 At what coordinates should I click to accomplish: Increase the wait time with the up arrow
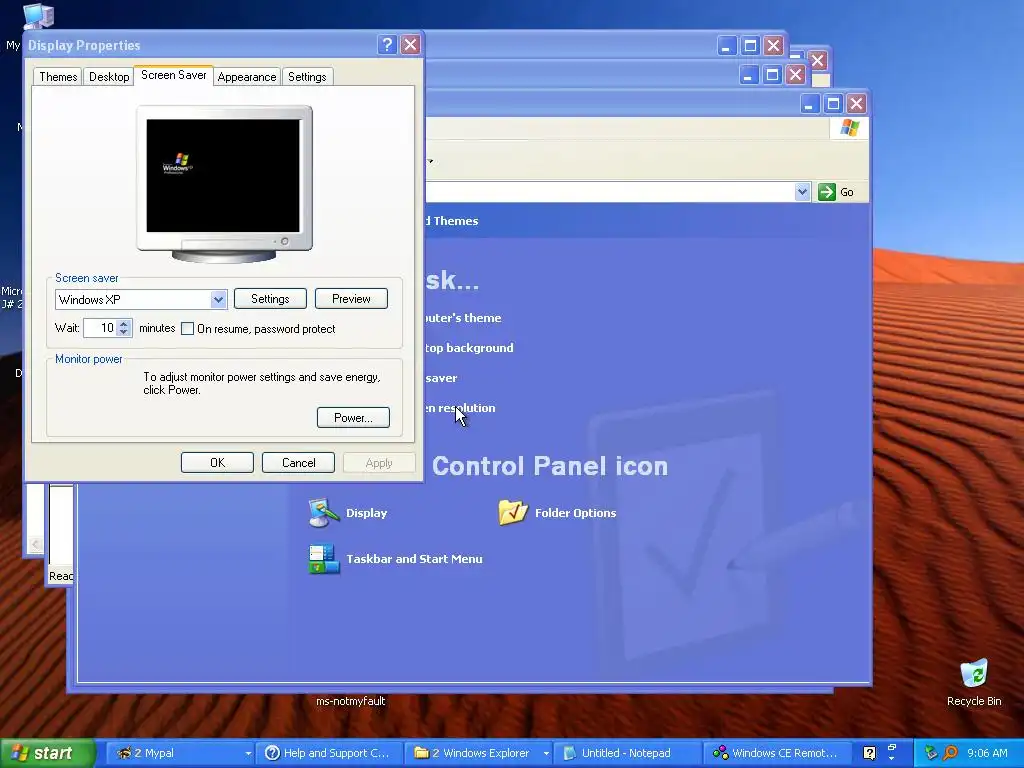tap(124, 323)
